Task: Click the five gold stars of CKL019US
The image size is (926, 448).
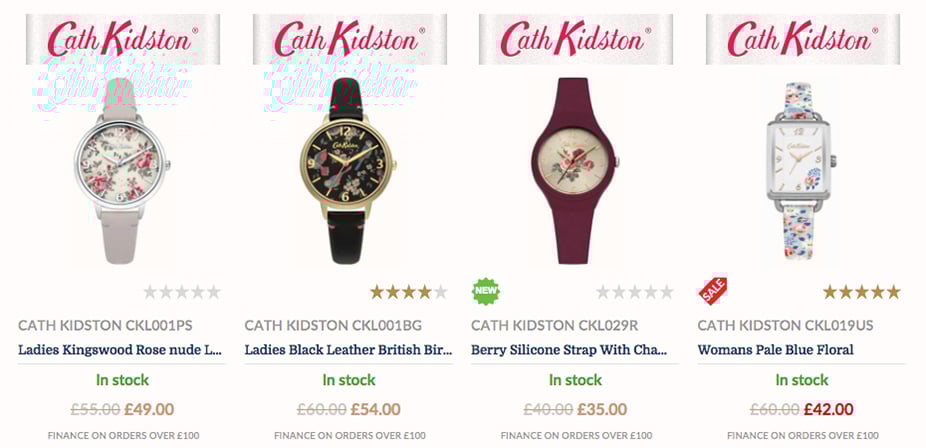Action: tap(862, 292)
